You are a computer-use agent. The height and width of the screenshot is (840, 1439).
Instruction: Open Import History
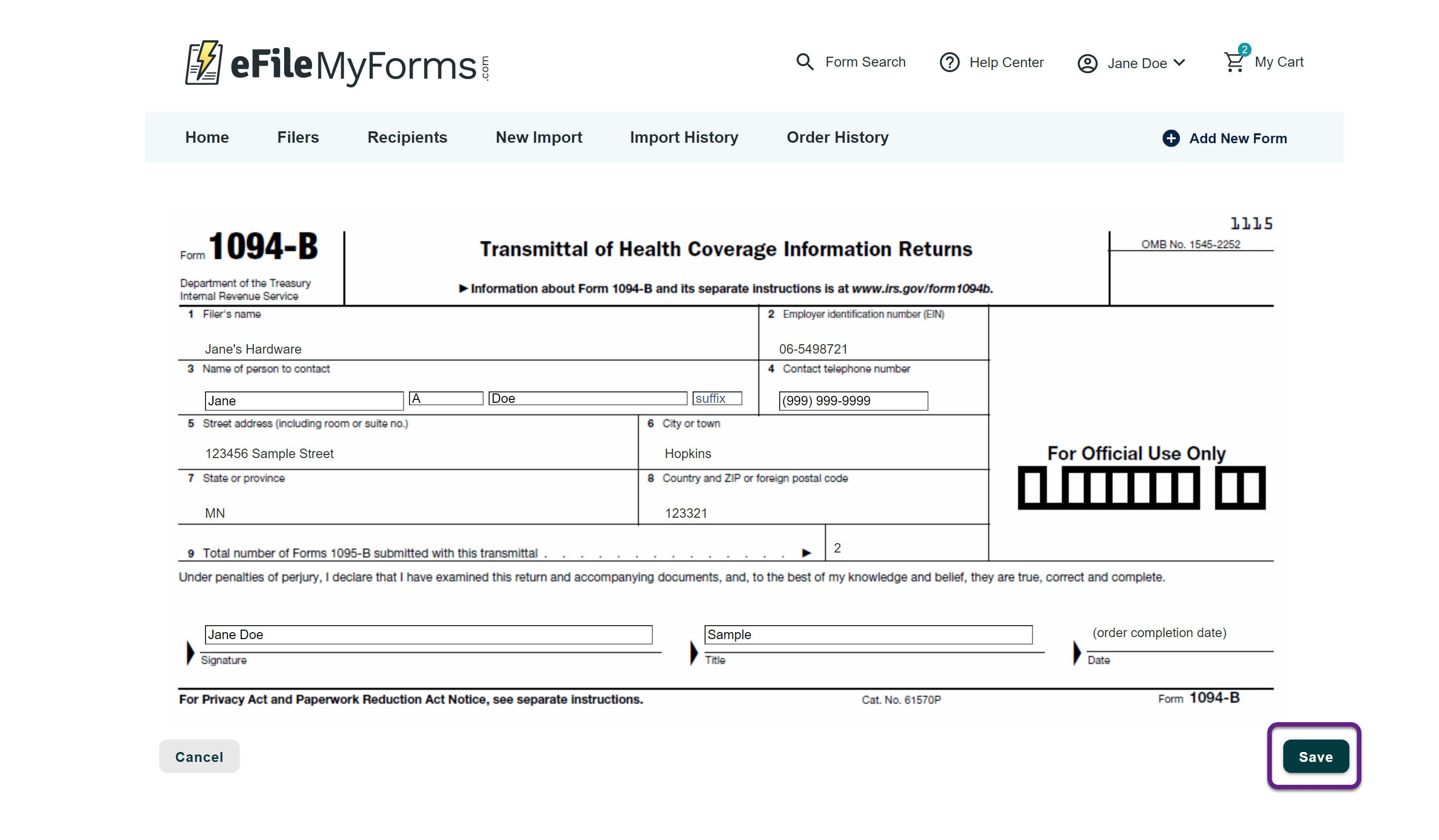[x=684, y=138]
